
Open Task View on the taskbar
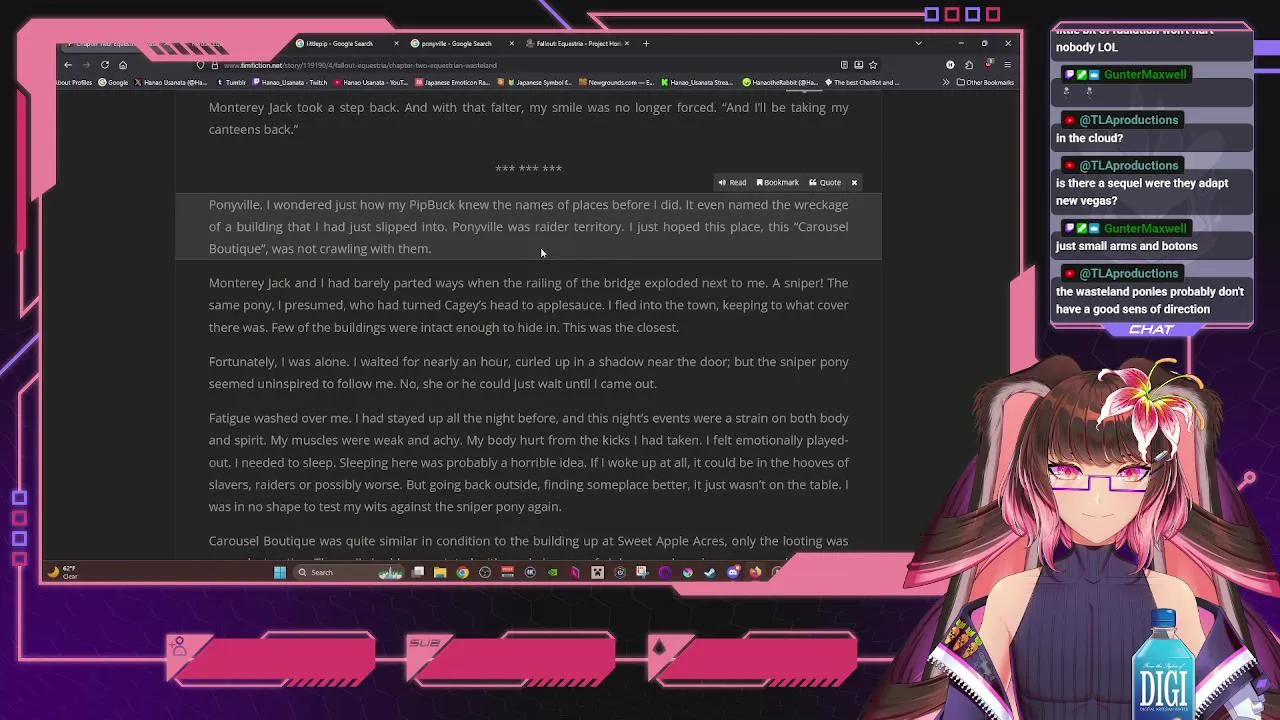[x=417, y=572]
